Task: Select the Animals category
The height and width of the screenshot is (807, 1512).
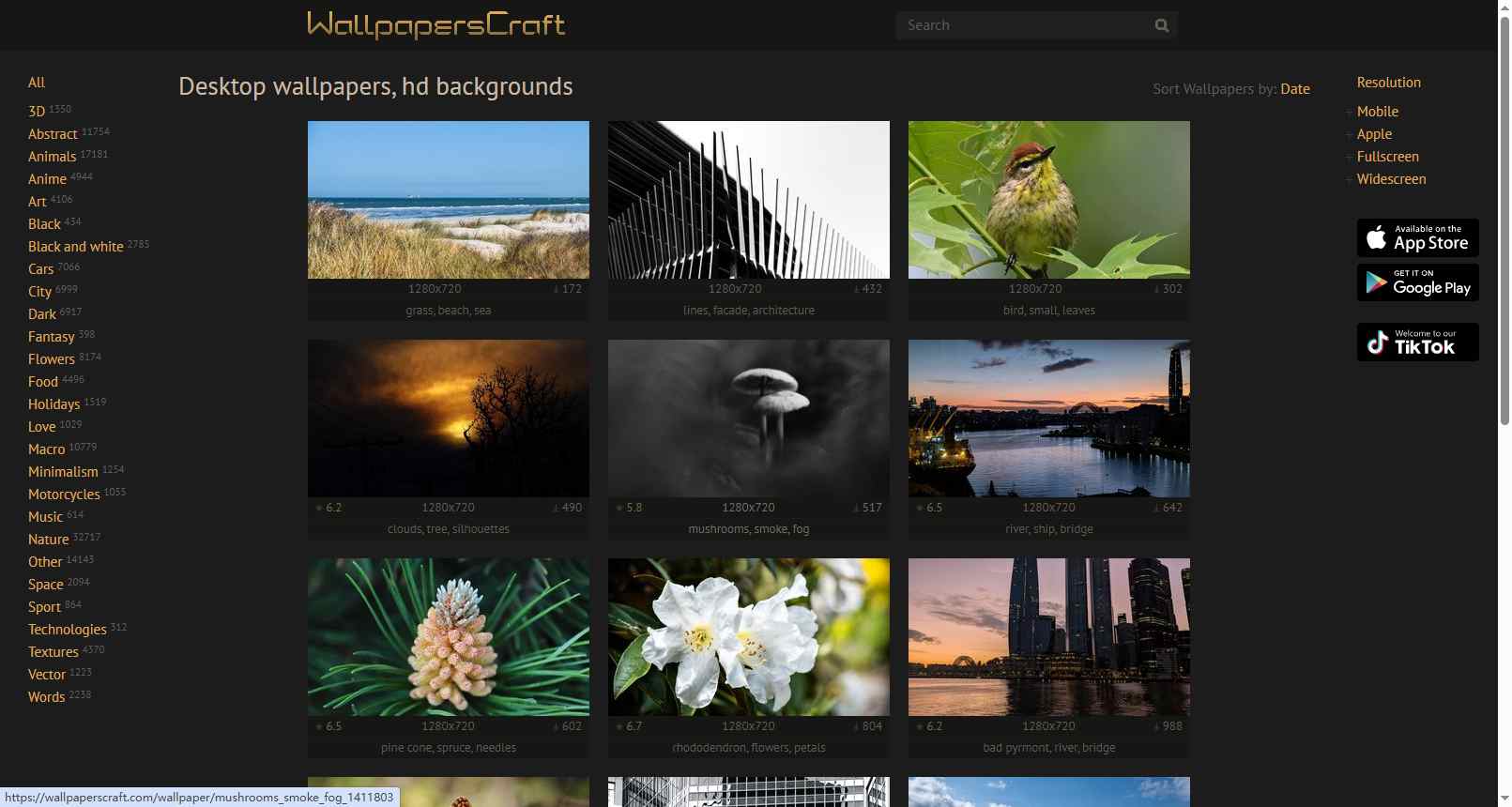Action: 52,157
